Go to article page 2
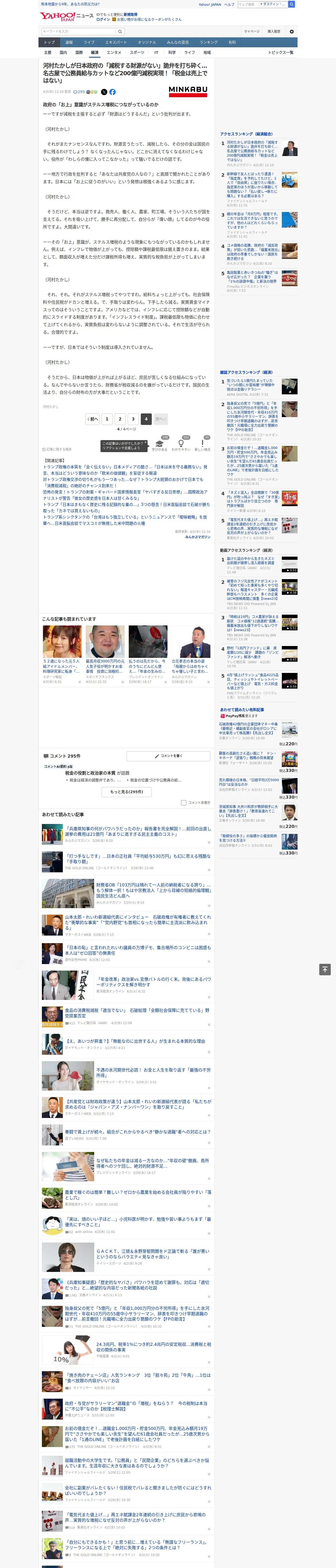 [x=120, y=419]
